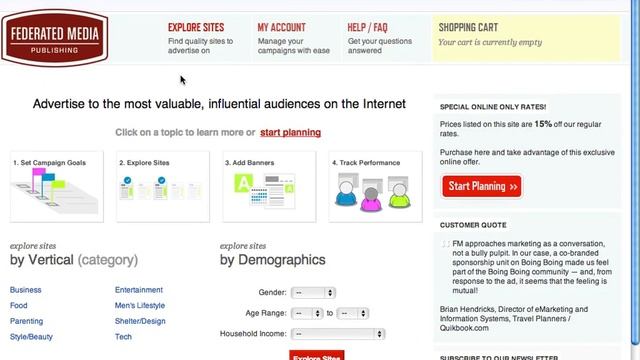The height and width of the screenshot is (360, 640).
Task: Click the 'Your cart is currently empty' text
Action: 490,42
